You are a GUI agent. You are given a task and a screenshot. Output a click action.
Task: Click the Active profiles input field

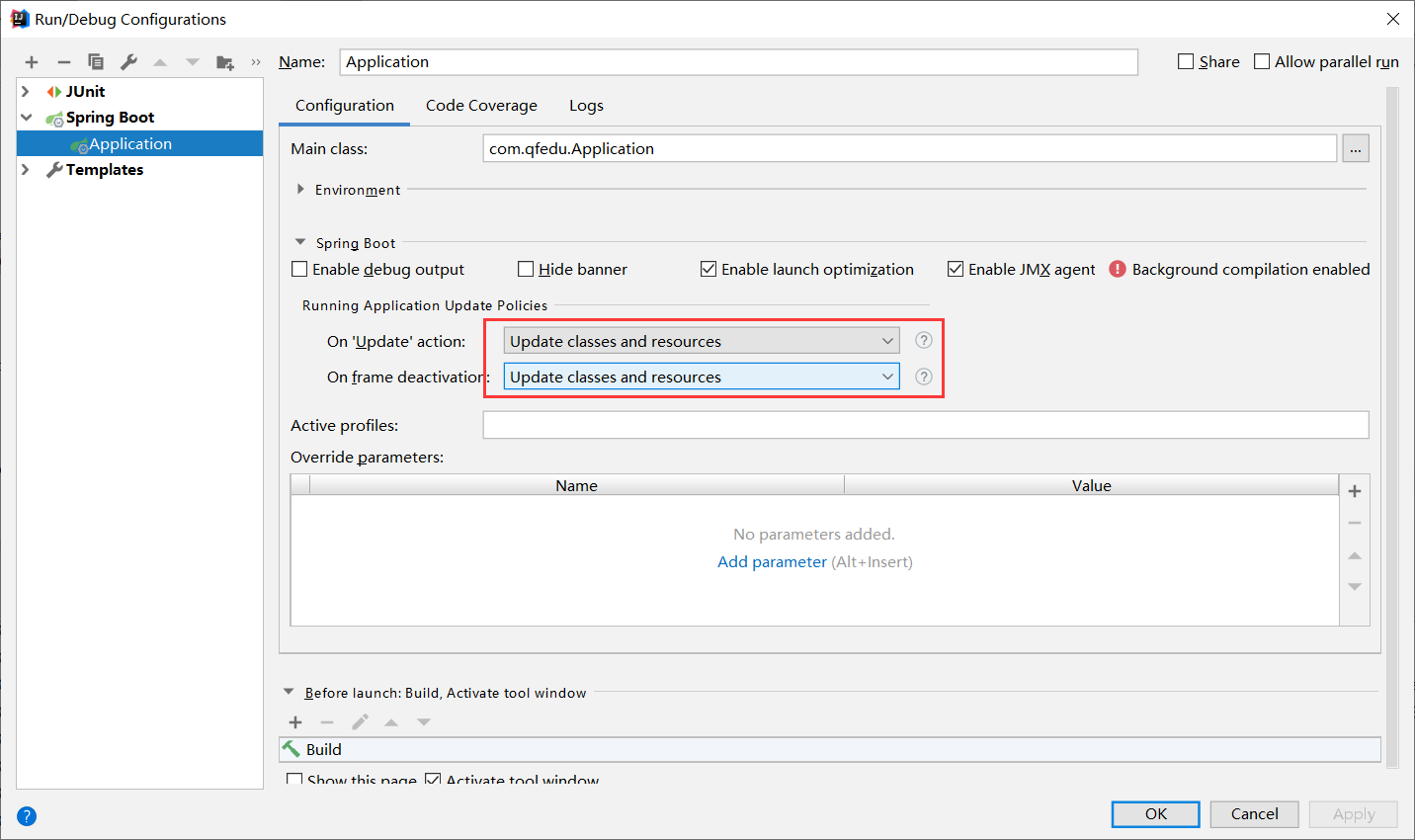(925, 425)
